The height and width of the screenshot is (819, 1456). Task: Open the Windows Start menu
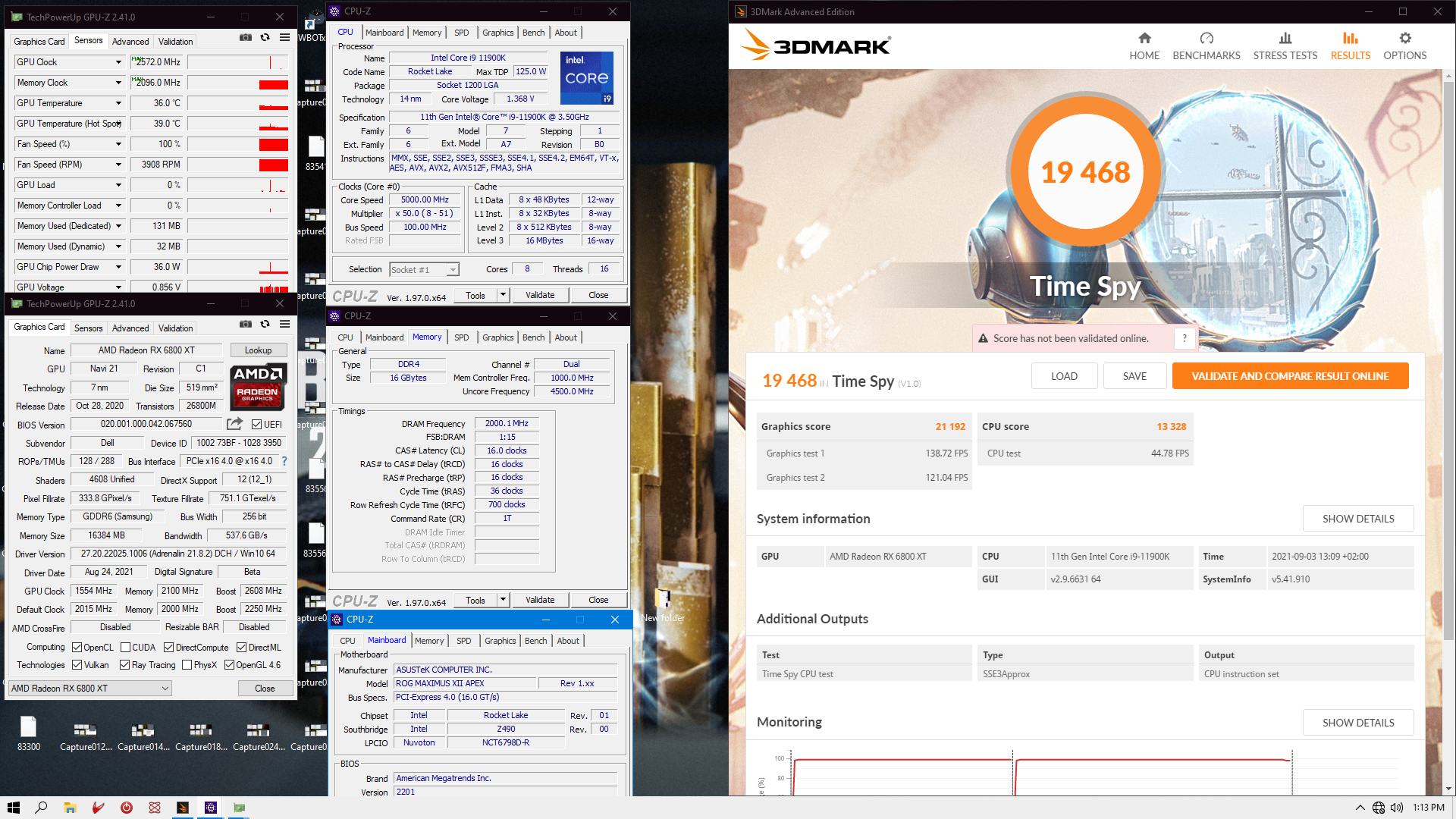tap(13, 808)
